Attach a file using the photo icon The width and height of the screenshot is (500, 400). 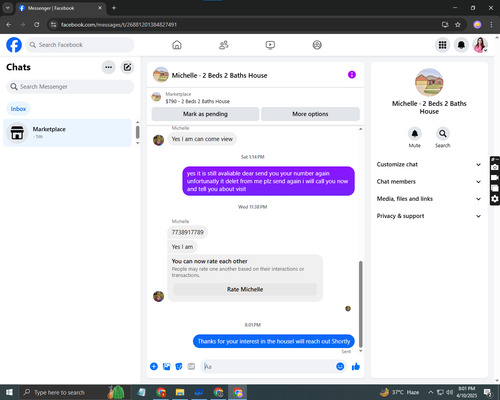coord(166,367)
